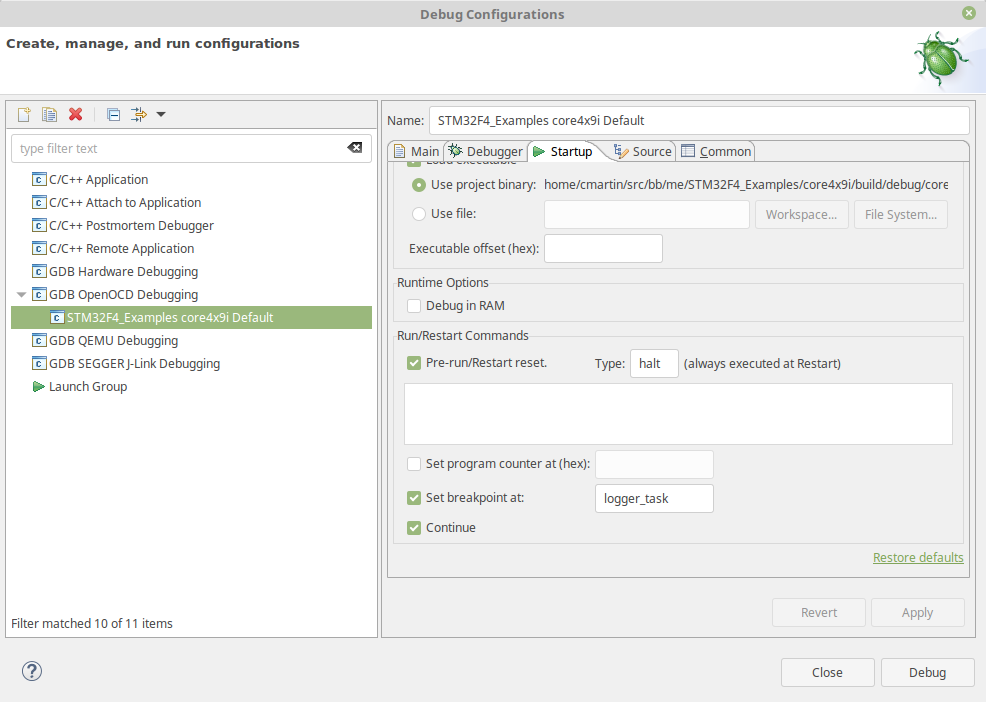The image size is (986, 702).
Task: Click the Restore defaults link
Action: point(918,557)
